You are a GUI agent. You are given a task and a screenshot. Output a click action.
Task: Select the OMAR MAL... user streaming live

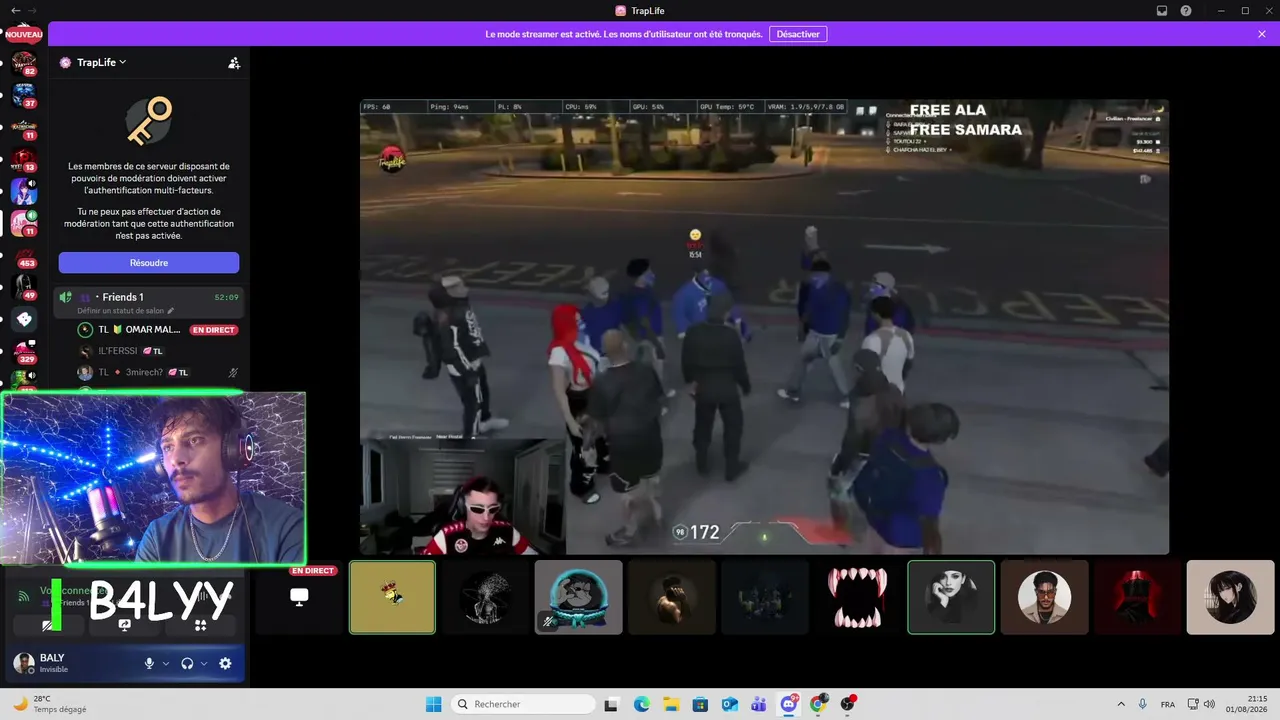[x=158, y=330]
